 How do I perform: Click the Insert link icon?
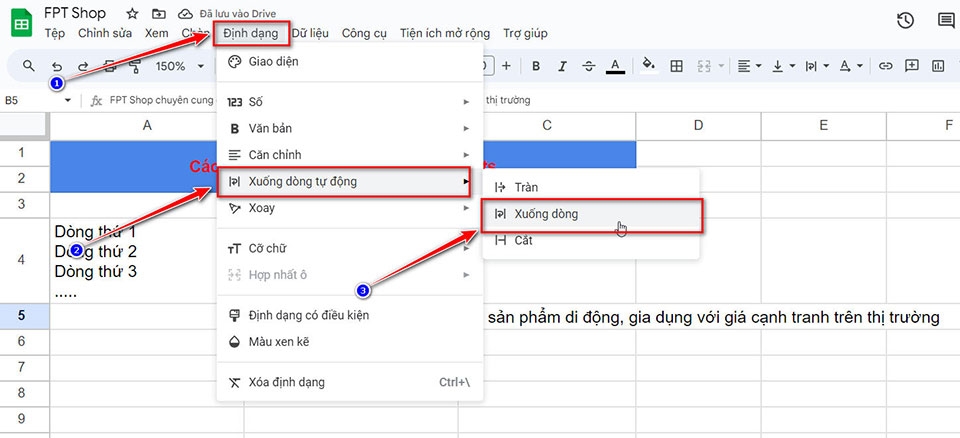pos(885,66)
